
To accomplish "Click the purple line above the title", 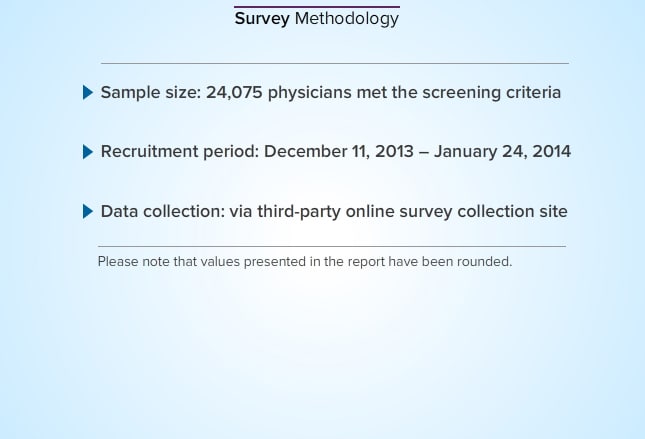I will (x=317, y=7).
